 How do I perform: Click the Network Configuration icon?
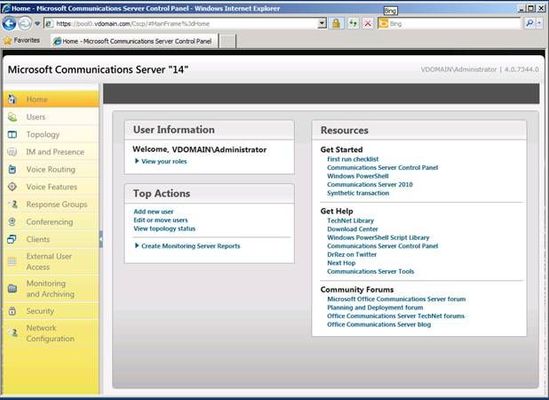coord(13,333)
